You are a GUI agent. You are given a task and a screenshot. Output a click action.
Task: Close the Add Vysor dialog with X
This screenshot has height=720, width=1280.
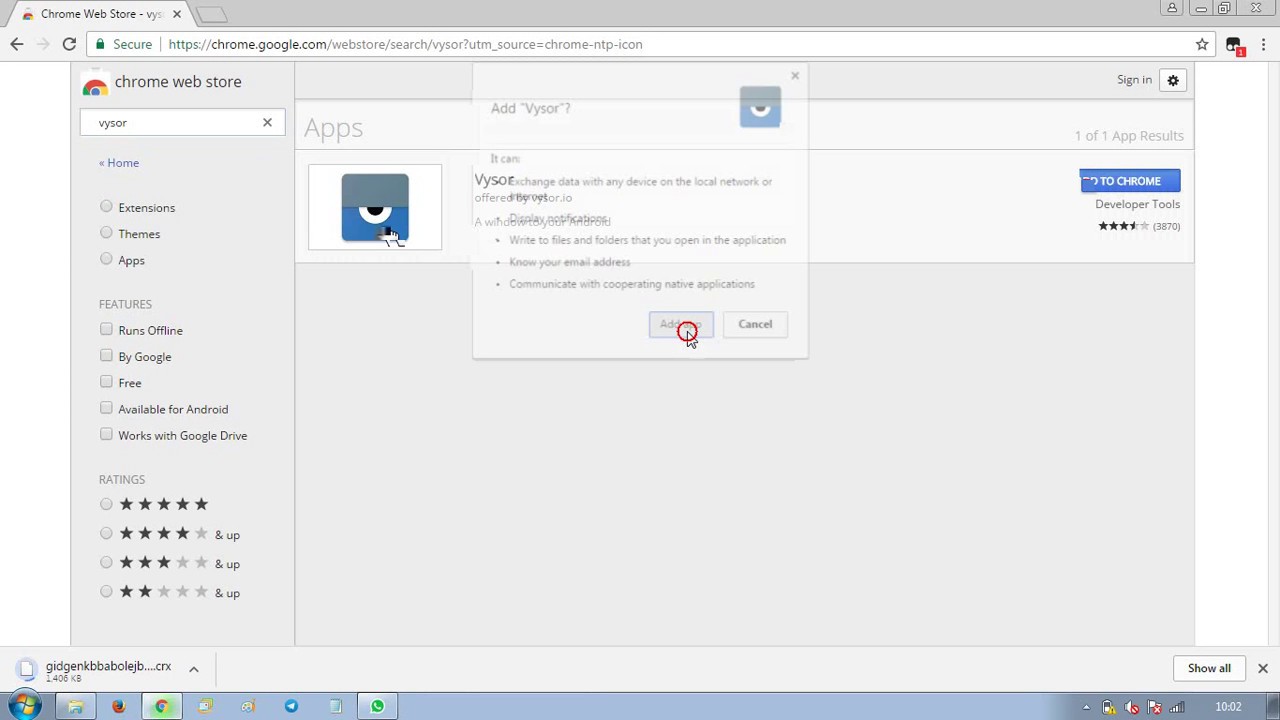pyautogui.click(x=795, y=76)
